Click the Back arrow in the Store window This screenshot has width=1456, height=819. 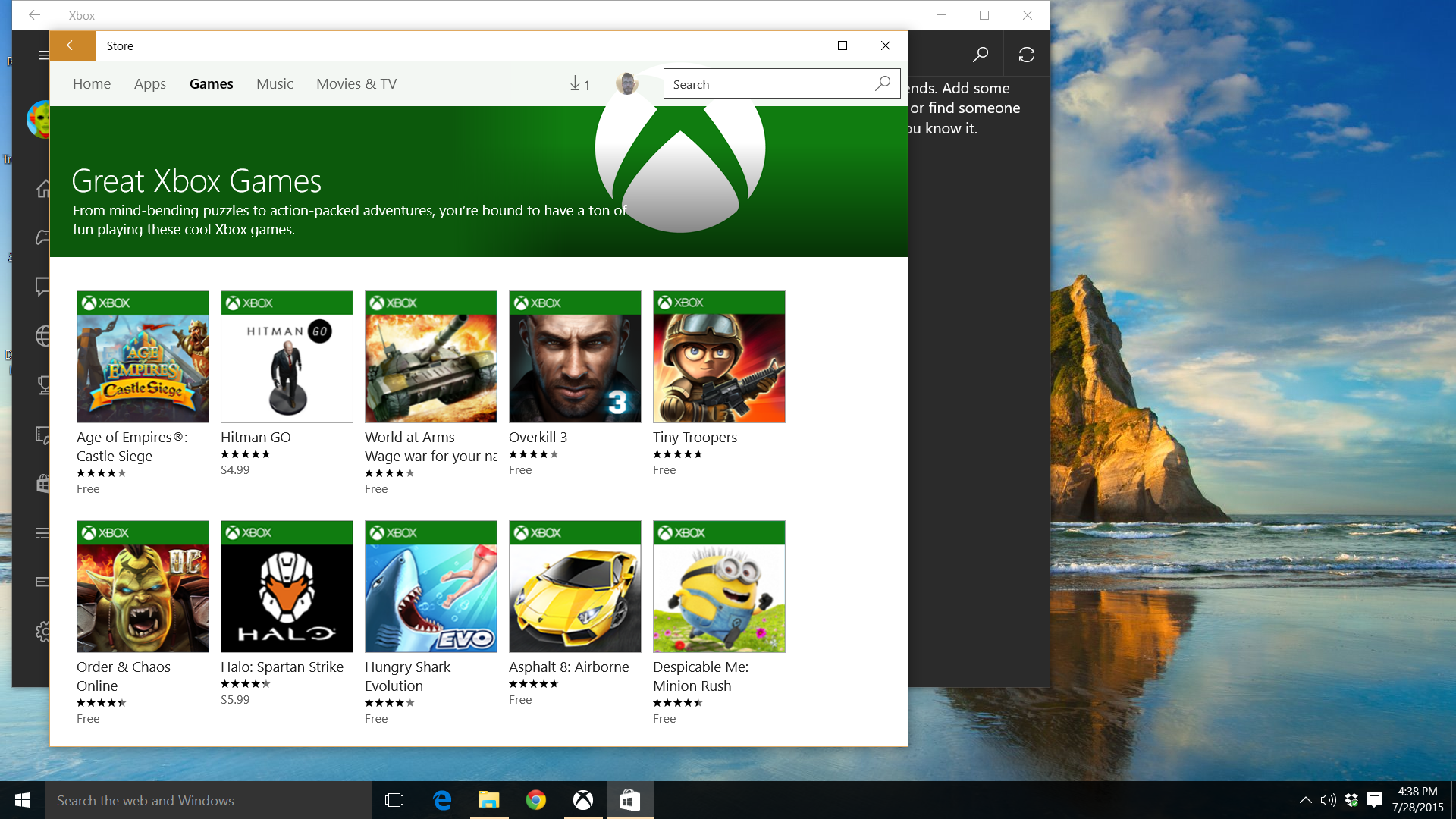click(x=72, y=45)
